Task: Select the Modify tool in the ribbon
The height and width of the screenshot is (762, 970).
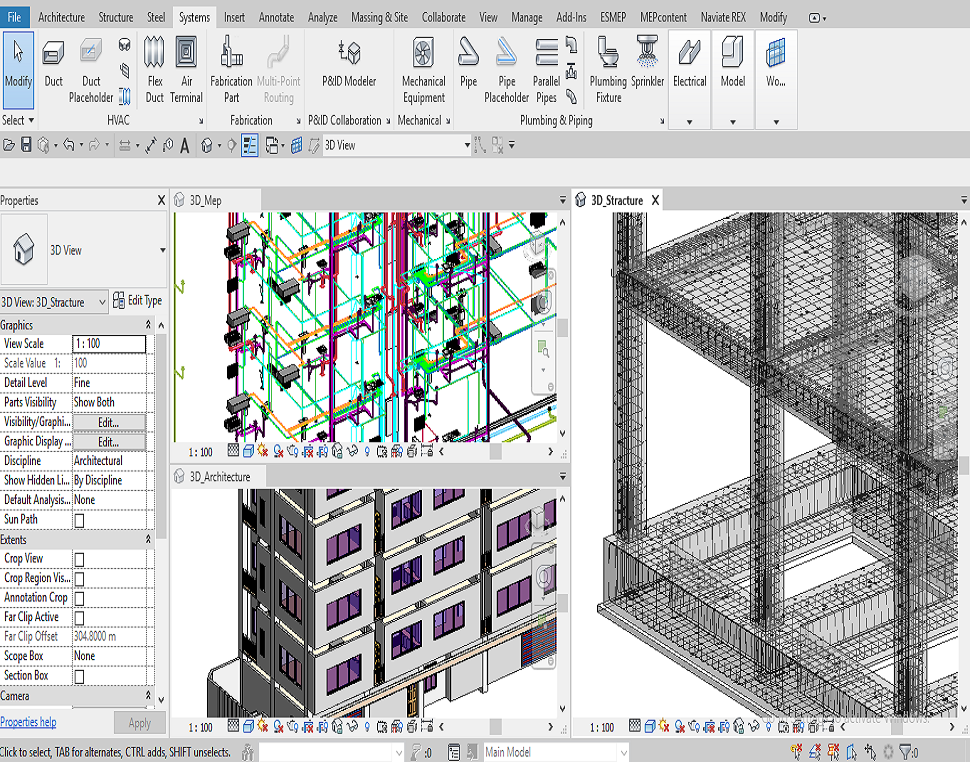Action: (18, 71)
